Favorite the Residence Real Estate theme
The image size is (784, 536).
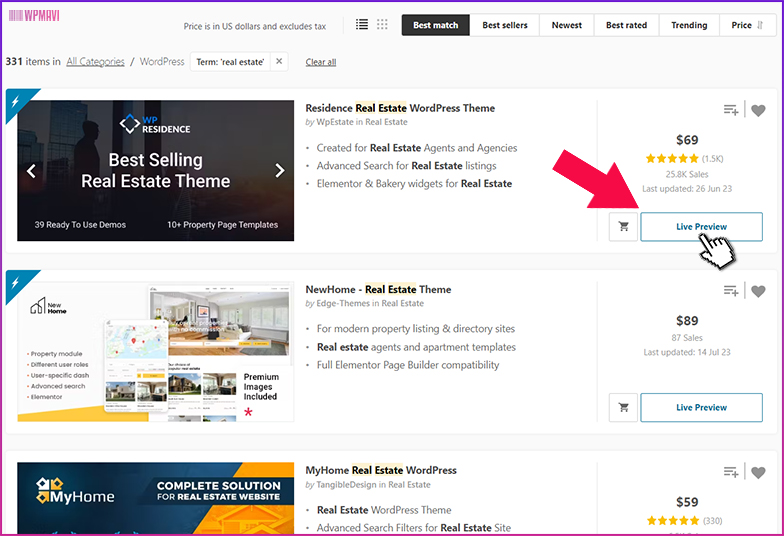[x=758, y=110]
